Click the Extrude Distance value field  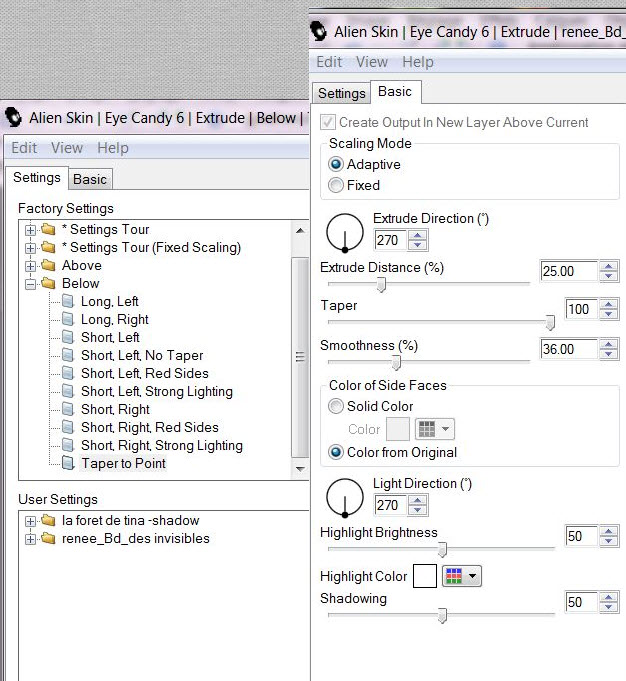568,271
